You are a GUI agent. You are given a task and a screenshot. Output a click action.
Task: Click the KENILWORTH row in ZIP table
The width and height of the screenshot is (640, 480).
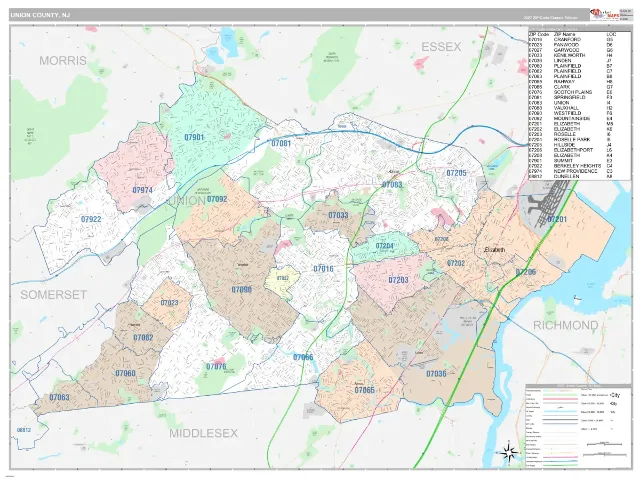pyautogui.click(x=572, y=55)
